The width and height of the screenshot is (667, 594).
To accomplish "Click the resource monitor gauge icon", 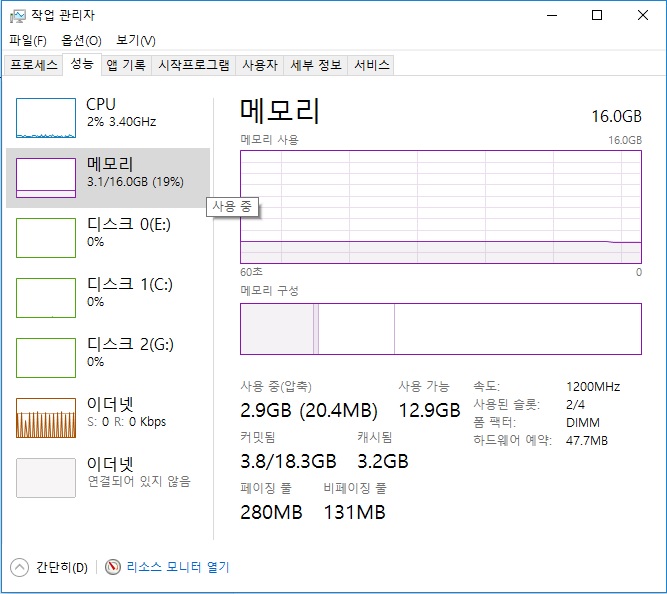I will pyautogui.click(x=113, y=567).
